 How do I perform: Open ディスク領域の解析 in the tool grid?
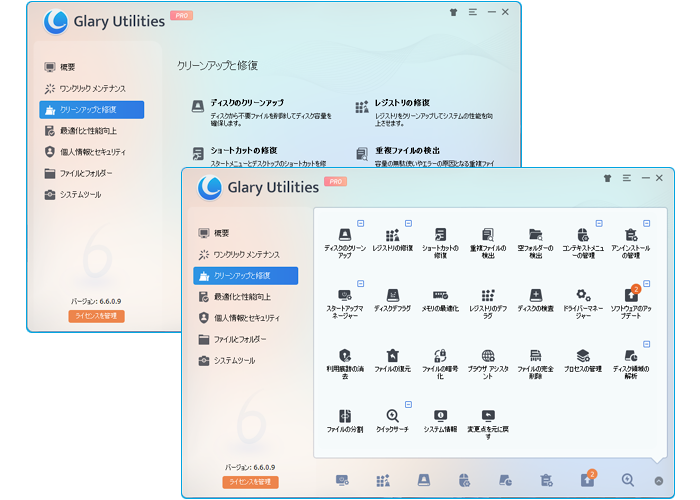pyautogui.click(x=631, y=363)
